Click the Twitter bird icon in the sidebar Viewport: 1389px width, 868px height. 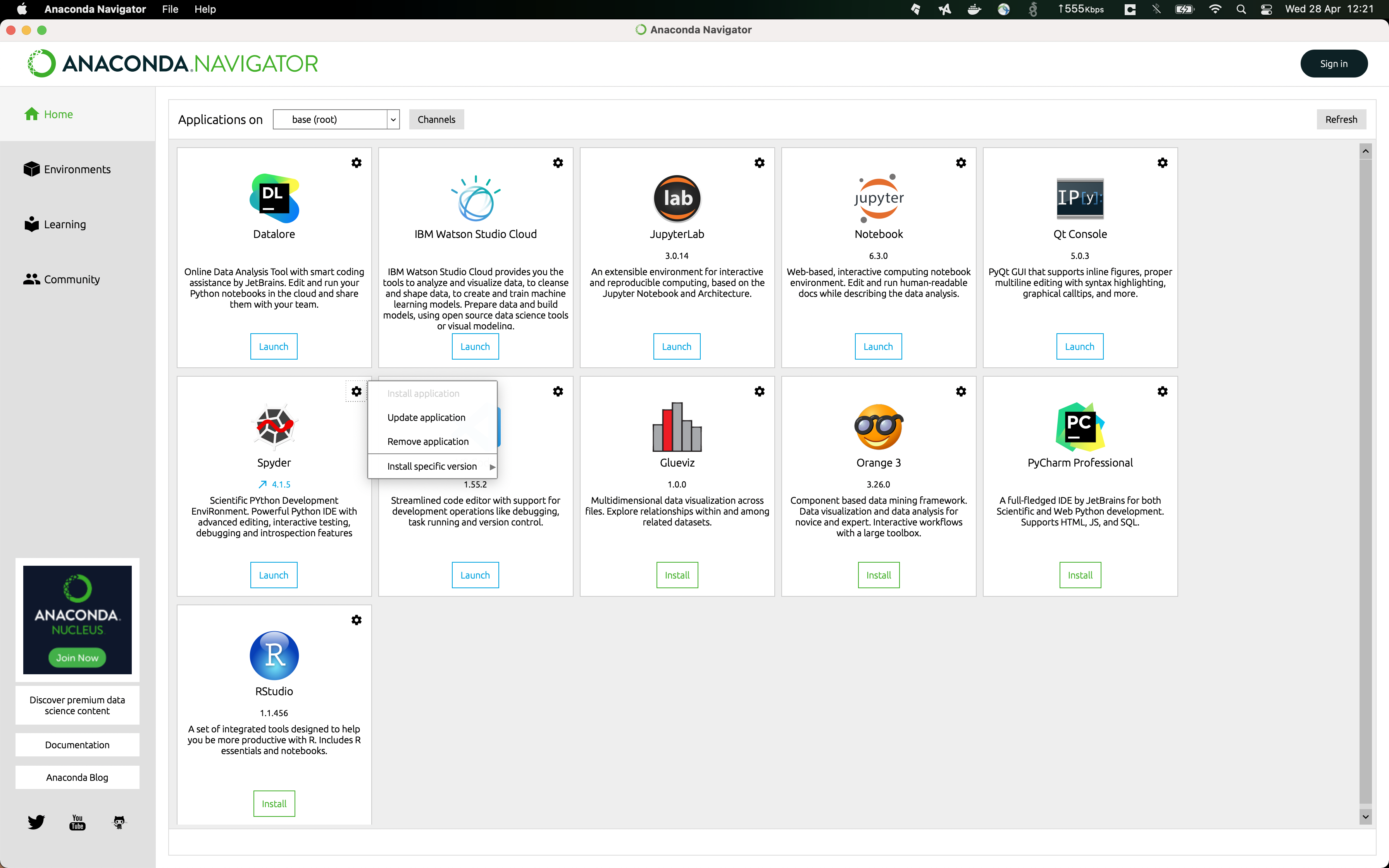point(36,822)
